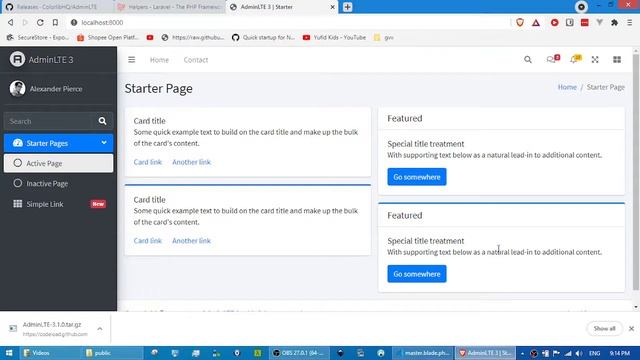This screenshot has width=640, height=360.
Task: Click the volume speaker tray icon
Action: pyautogui.click(x=579, y=353)
